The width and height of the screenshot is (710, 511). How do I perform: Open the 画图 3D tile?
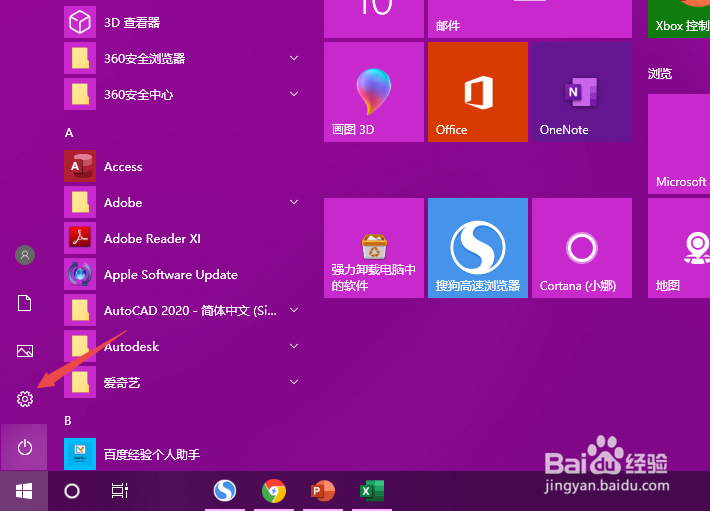[374, 92]
